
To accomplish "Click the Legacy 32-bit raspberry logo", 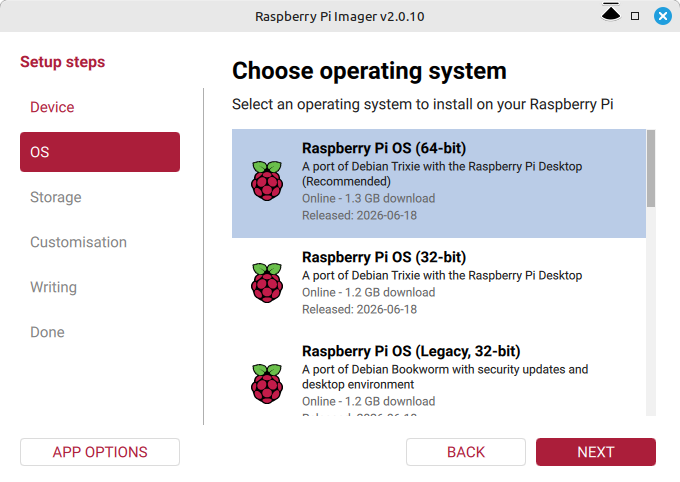I will [267, 384].
